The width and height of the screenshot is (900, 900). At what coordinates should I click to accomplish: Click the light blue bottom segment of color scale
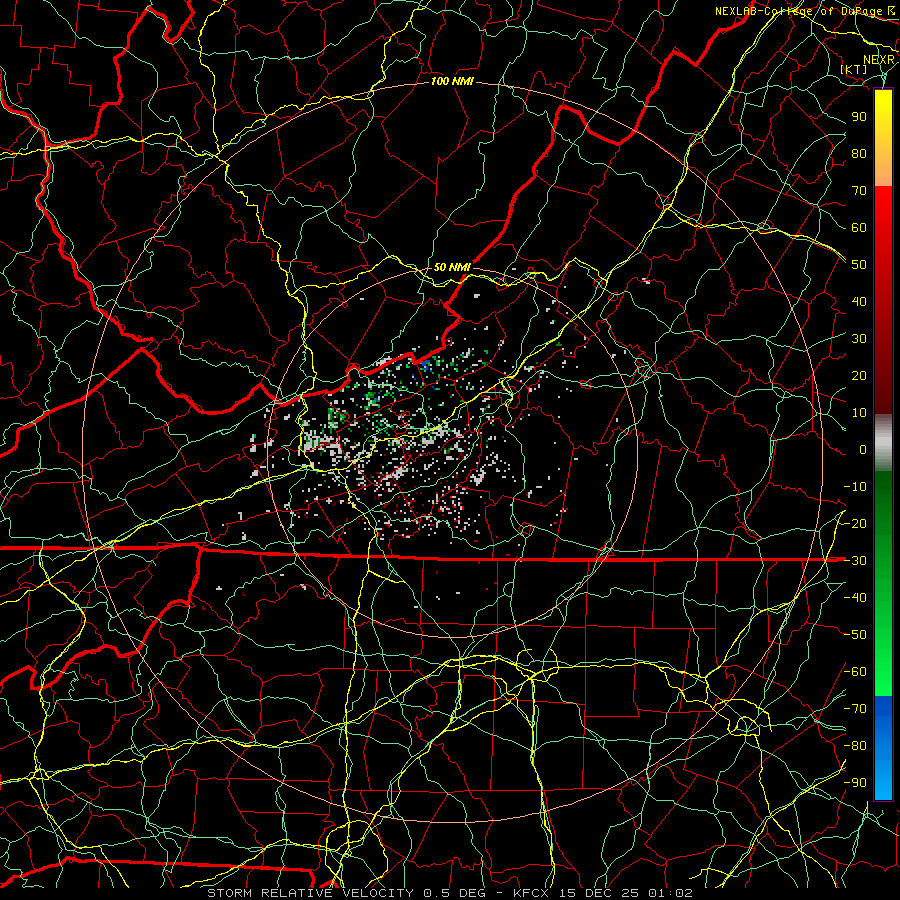(x=883, y=781)
